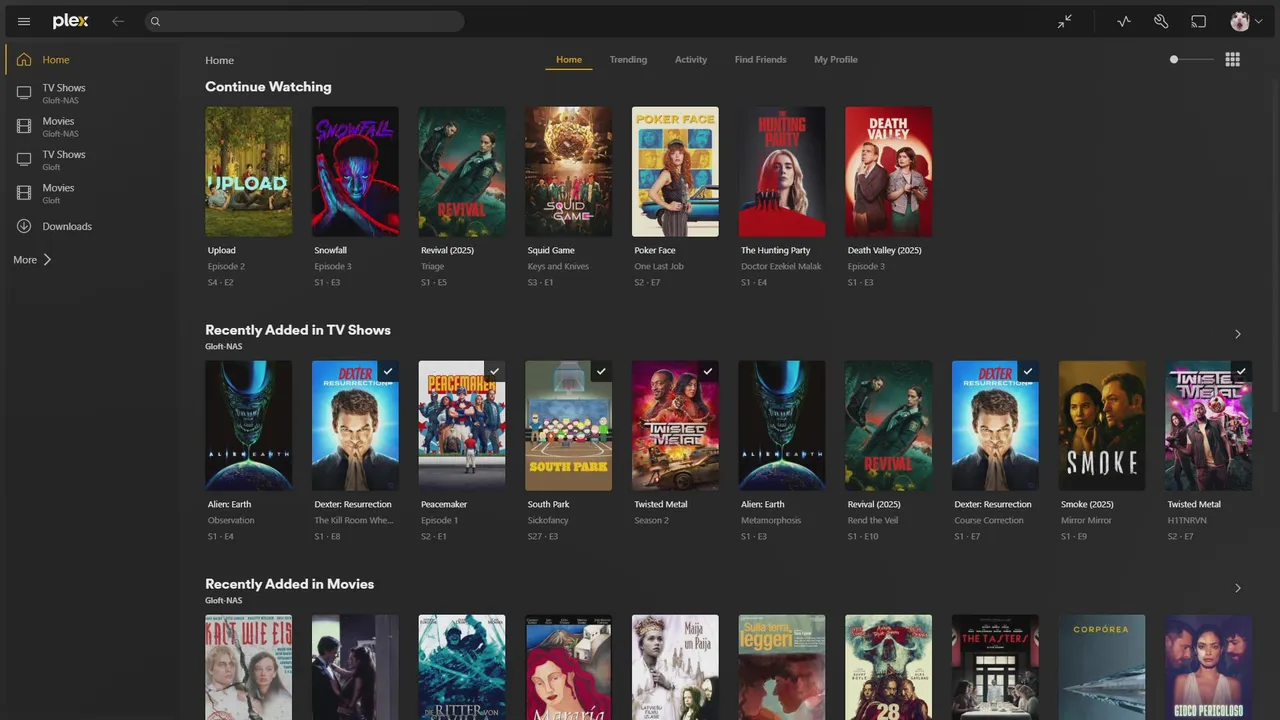
Task: Open The Hunting Party poster
Action: coord(782,172)
